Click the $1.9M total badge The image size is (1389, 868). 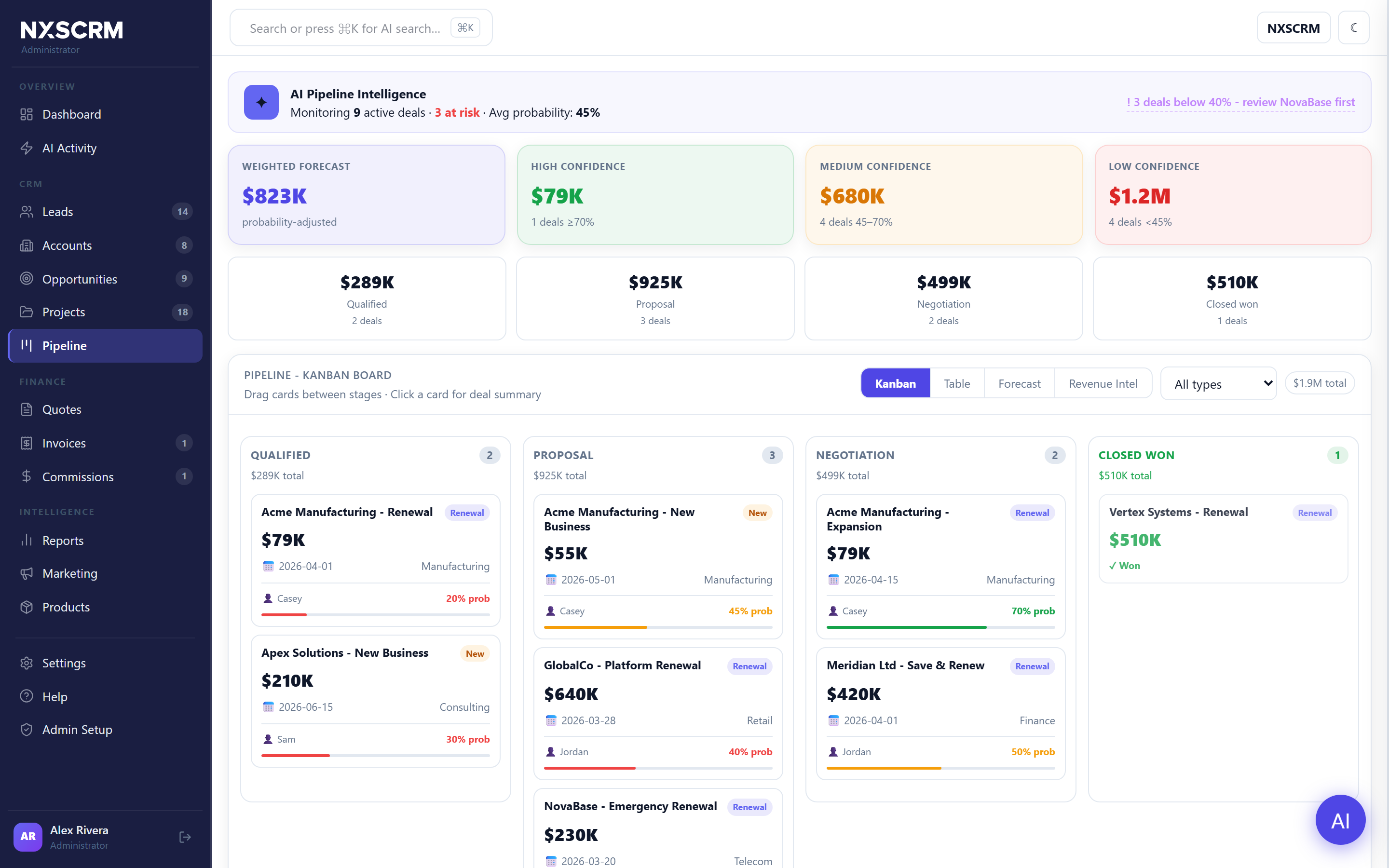tap(1320, 383)
